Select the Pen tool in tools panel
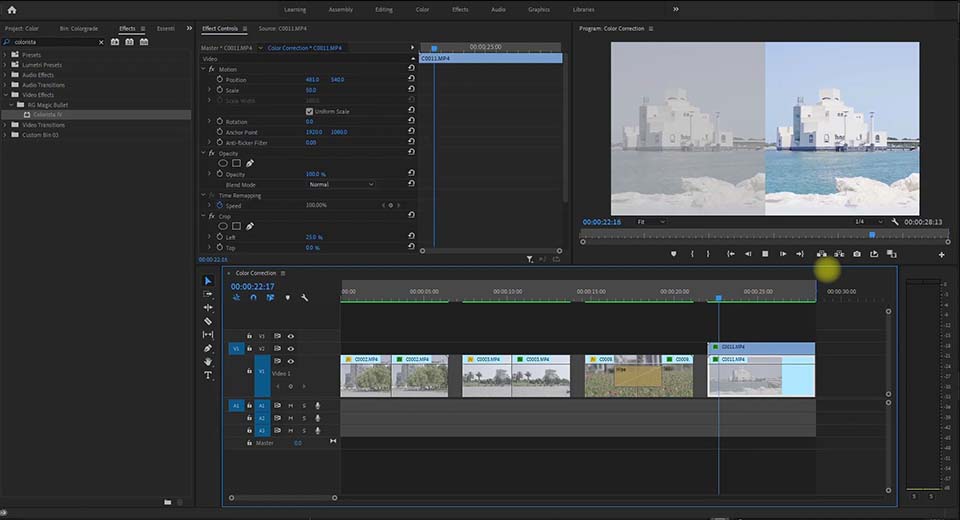 coord(208,348)
